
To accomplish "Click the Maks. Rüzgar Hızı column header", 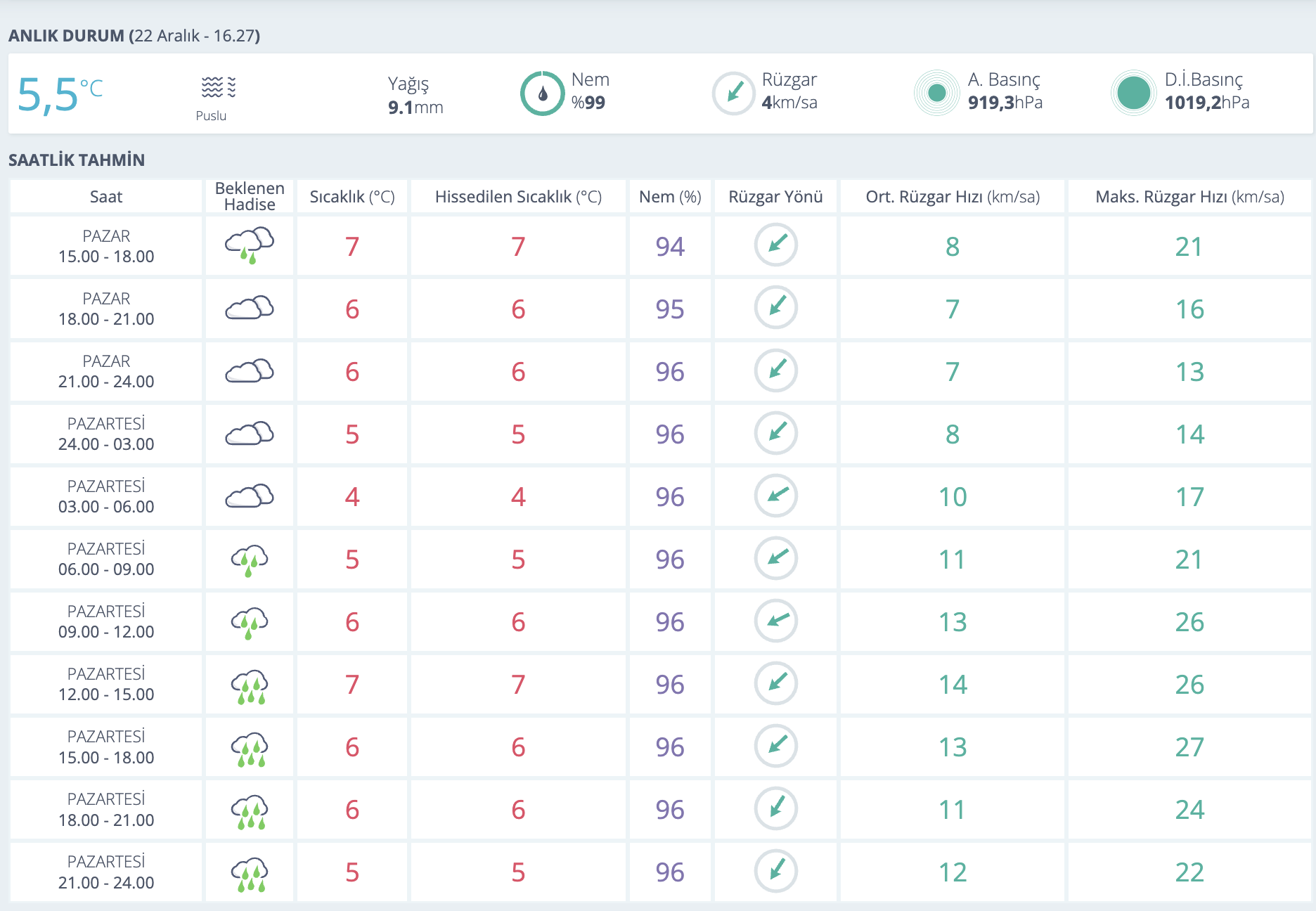I will 1189,197.
